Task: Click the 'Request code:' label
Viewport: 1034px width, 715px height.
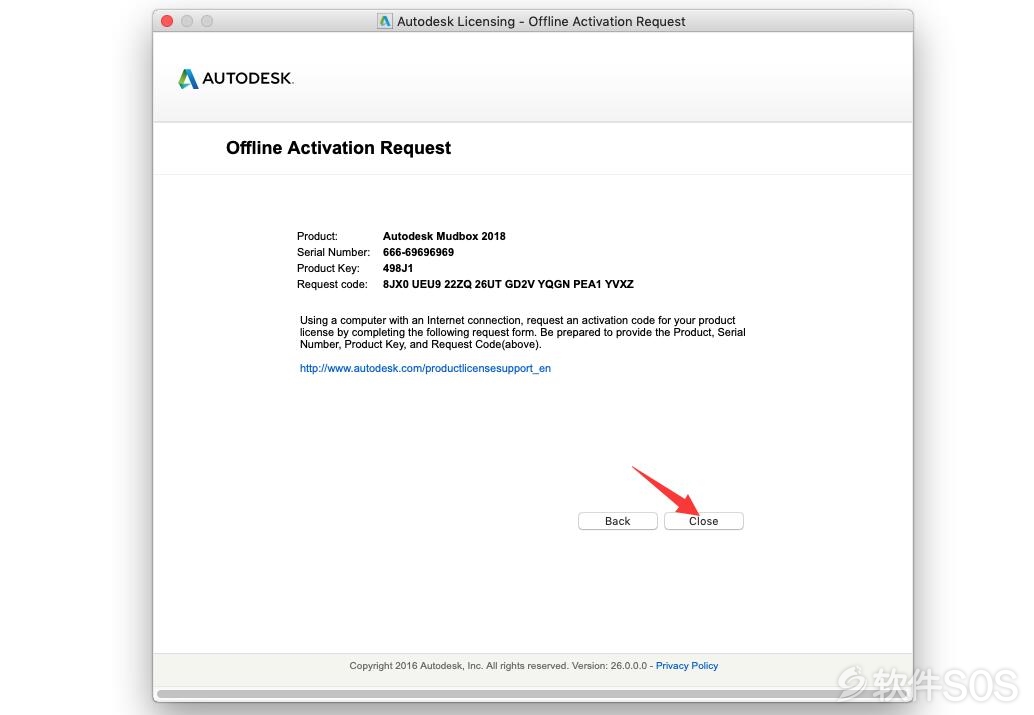Action: (x=332, y=284)
